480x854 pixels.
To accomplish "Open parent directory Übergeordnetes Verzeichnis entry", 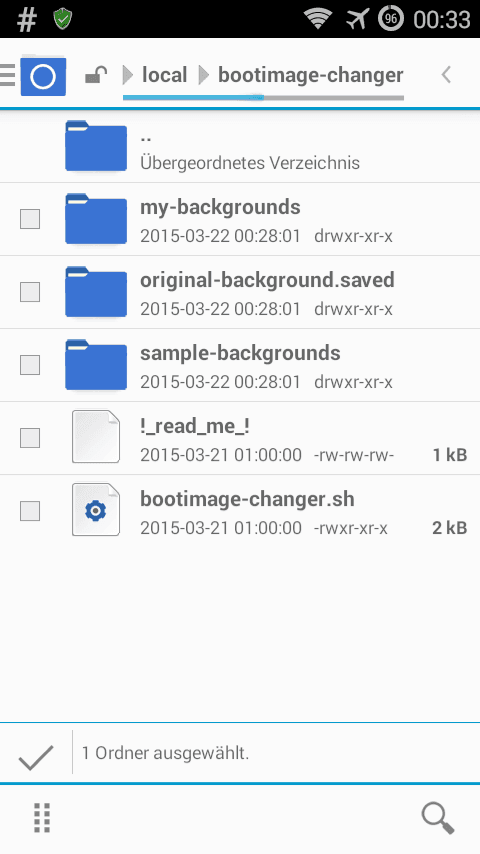I will click(240, 147).
